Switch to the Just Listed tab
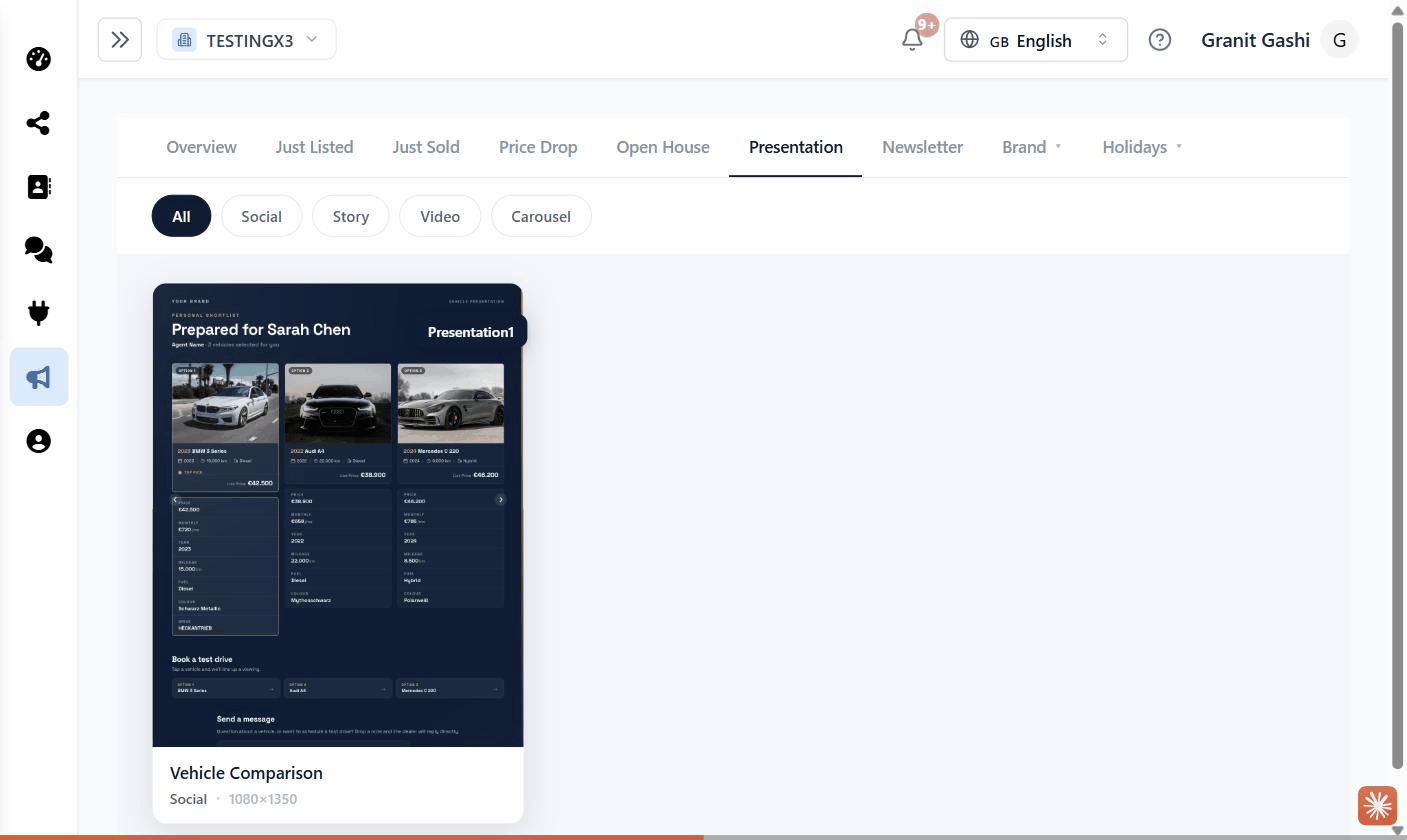This screenshot has height=840, width=1407. (314, 147)
